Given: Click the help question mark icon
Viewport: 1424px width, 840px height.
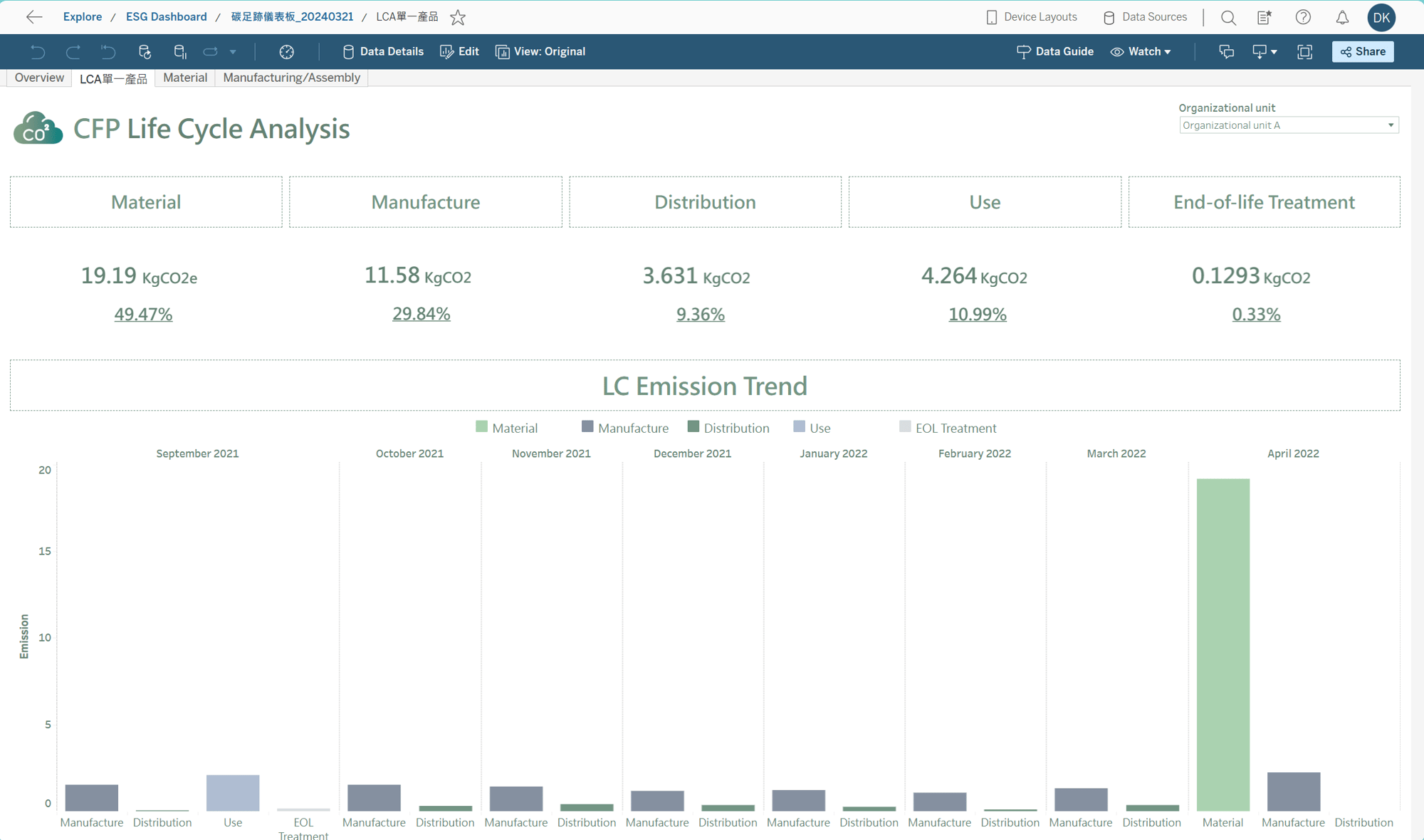Looking at the screenshot, I should [1303, 17].
